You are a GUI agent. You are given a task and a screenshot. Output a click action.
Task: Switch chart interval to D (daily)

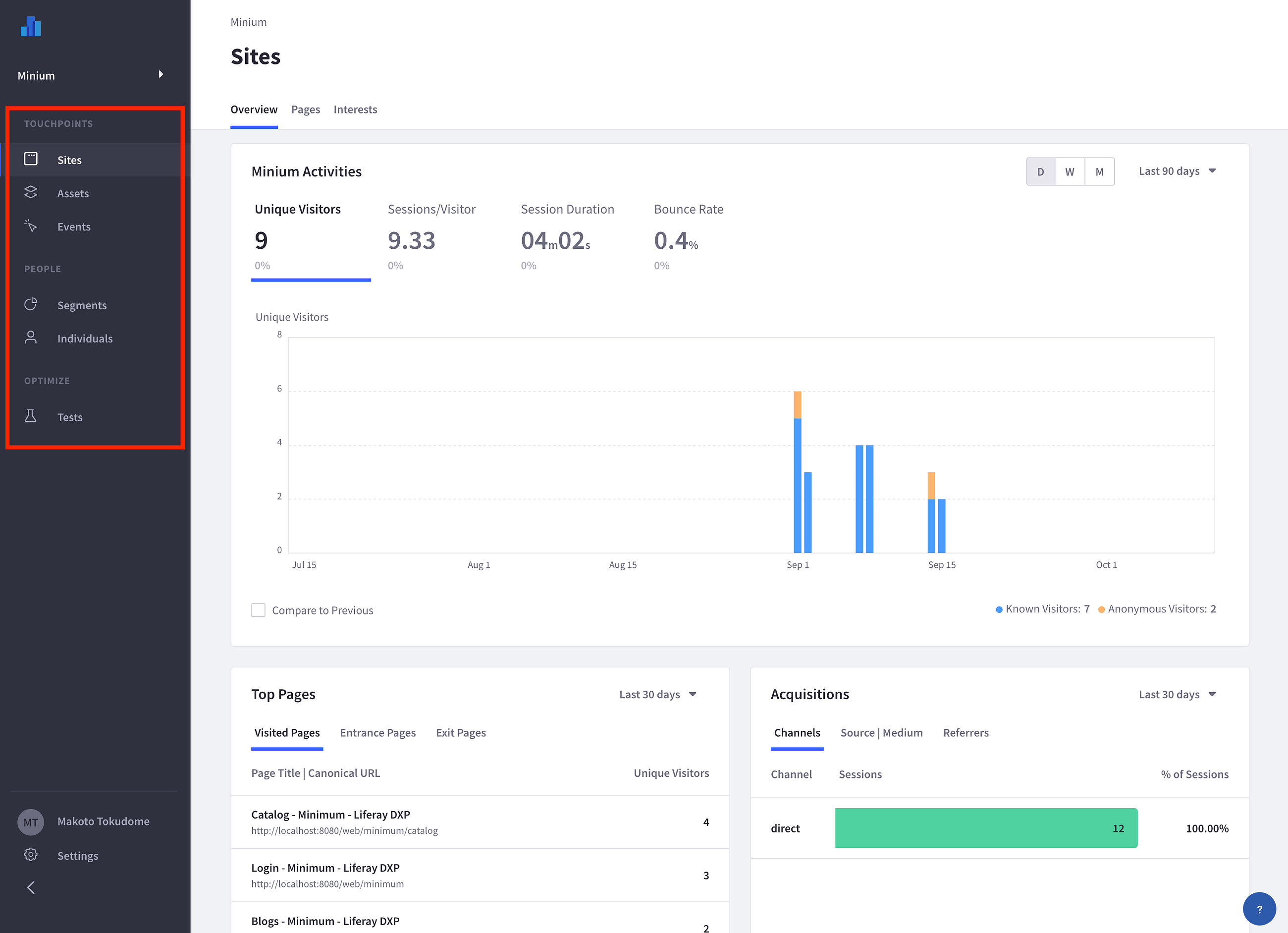pos(1040,171)
